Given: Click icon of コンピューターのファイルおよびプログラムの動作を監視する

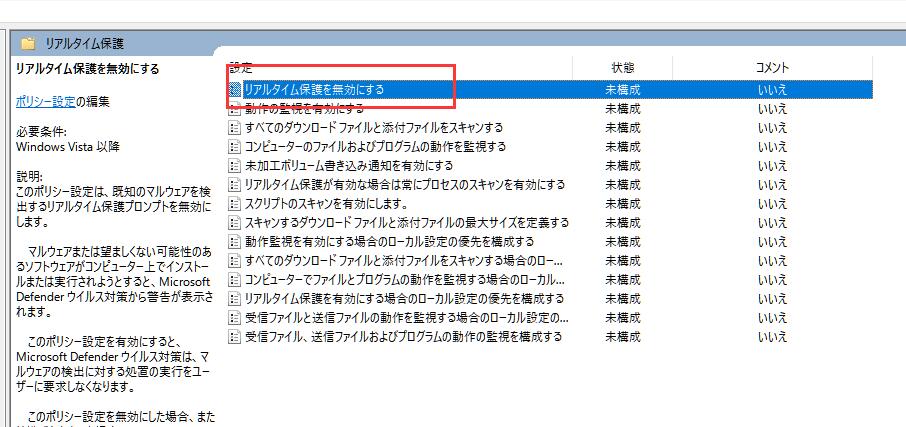Looking at the screenshot, I should 235,147.
